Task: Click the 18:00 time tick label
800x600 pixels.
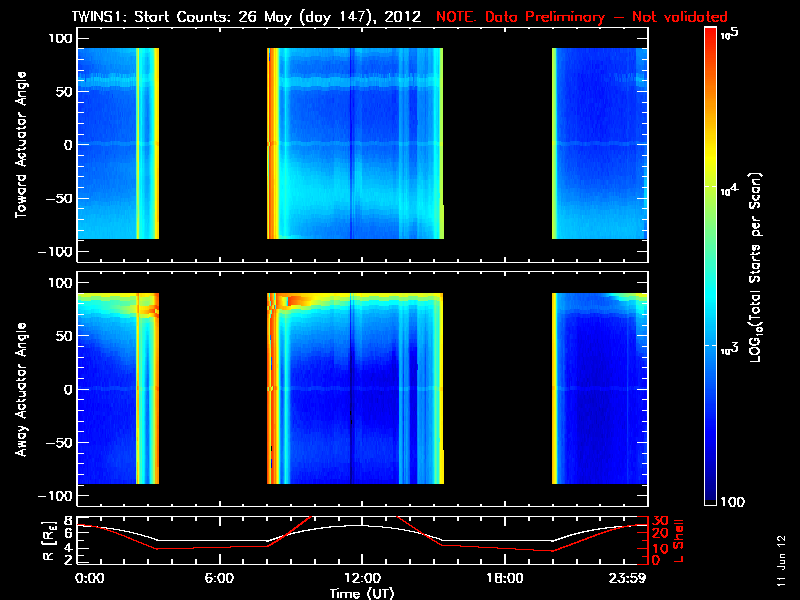Action: 504,578
